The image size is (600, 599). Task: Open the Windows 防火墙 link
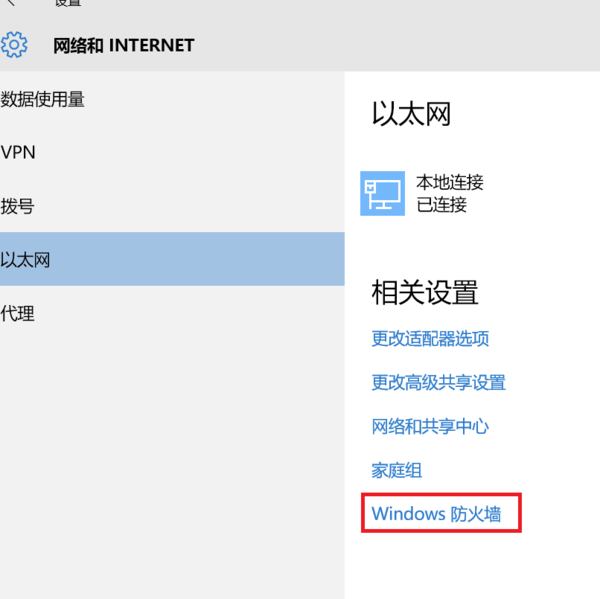(435, 514)
